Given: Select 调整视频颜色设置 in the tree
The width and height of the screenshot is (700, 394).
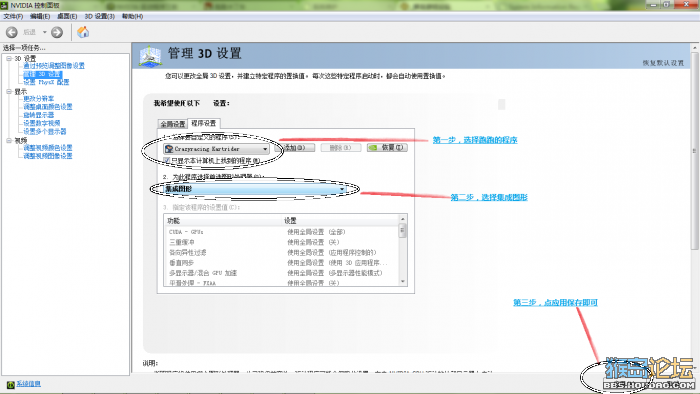Looking at the screenshot, I should [48, 148].
